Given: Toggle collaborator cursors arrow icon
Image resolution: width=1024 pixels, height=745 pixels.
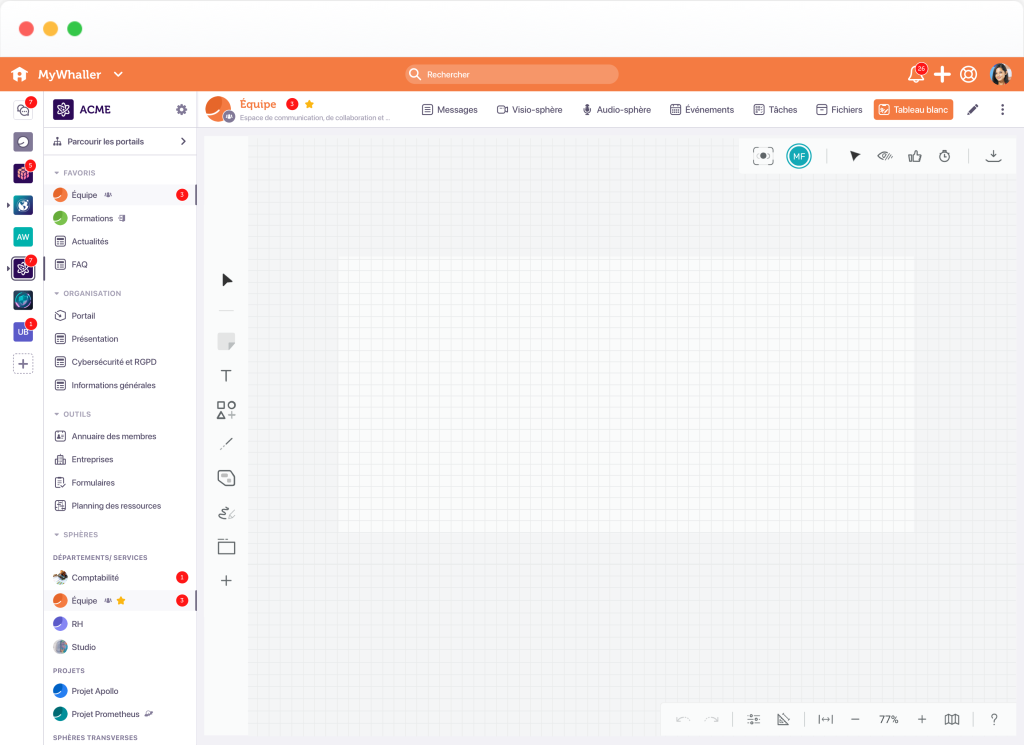Looking at the screenshot, I should pyautogui.click(x=854, y=156).
